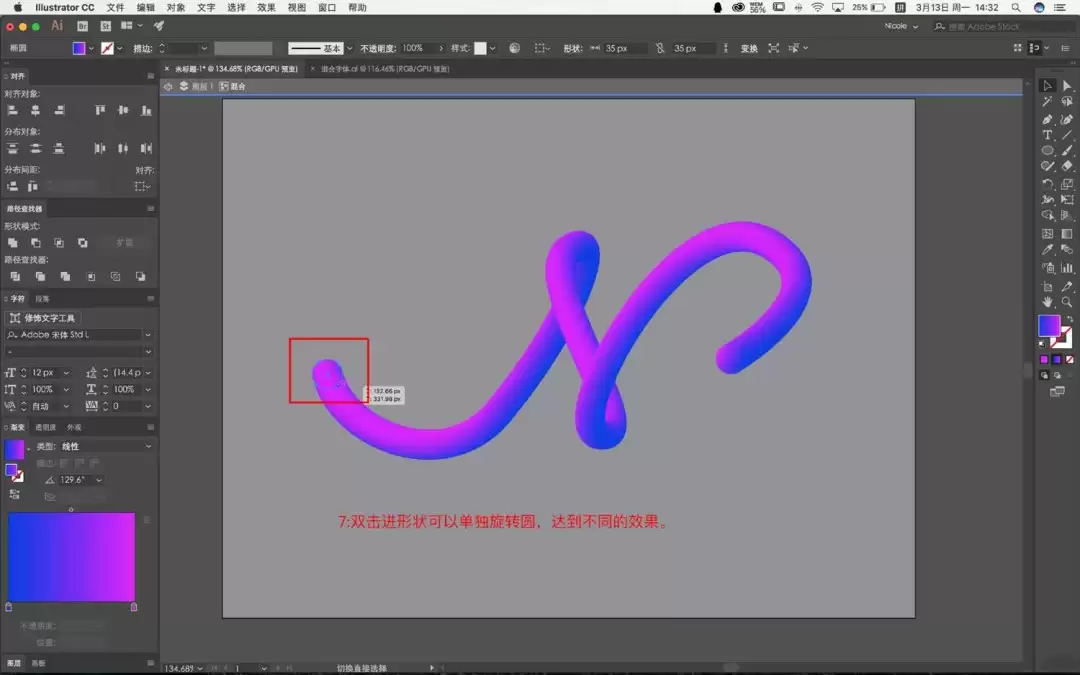Click 描边 label in control bar
1080x675 pixels.
(143, 48)
